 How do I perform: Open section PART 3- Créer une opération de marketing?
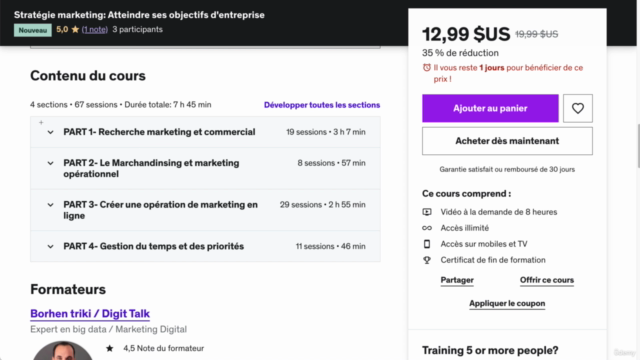205,210
